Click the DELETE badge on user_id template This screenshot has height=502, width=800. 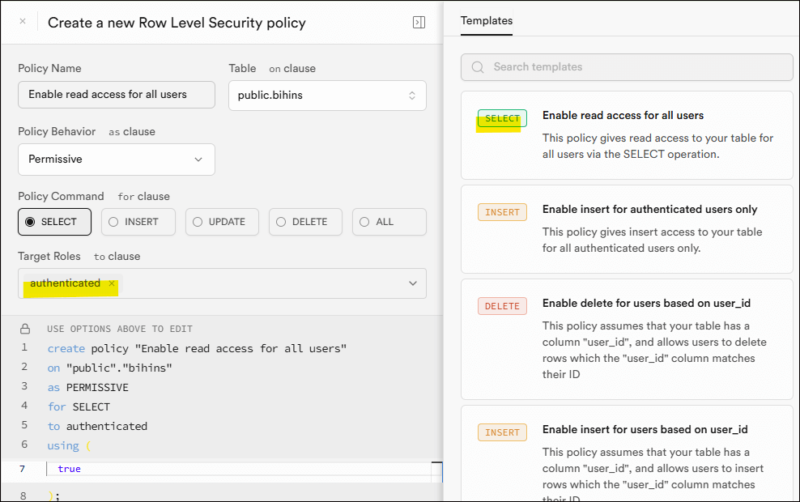(502, 306)
